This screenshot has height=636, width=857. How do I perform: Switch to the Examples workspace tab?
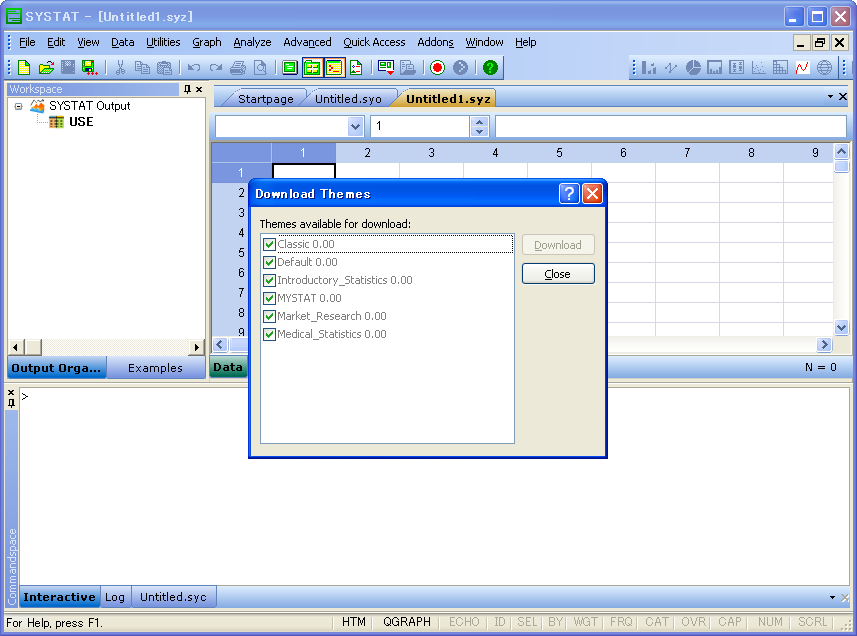point(155,368)
